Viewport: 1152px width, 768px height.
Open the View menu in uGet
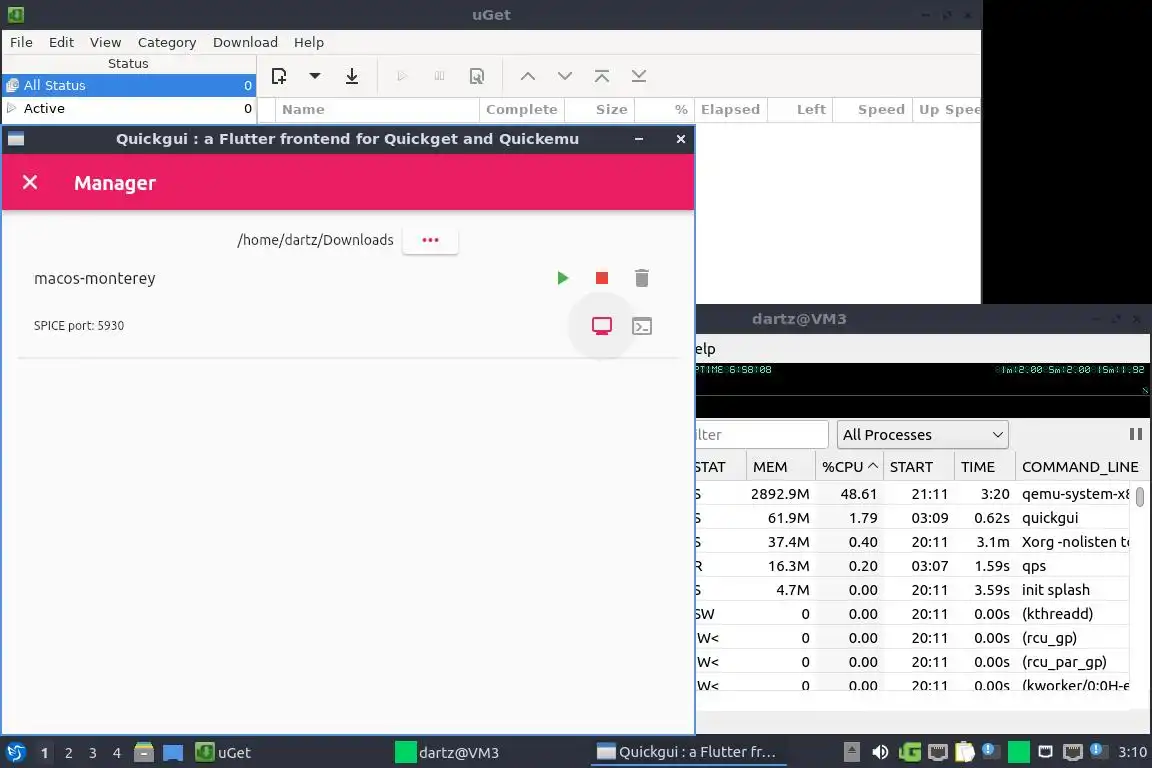click(105, 42)
